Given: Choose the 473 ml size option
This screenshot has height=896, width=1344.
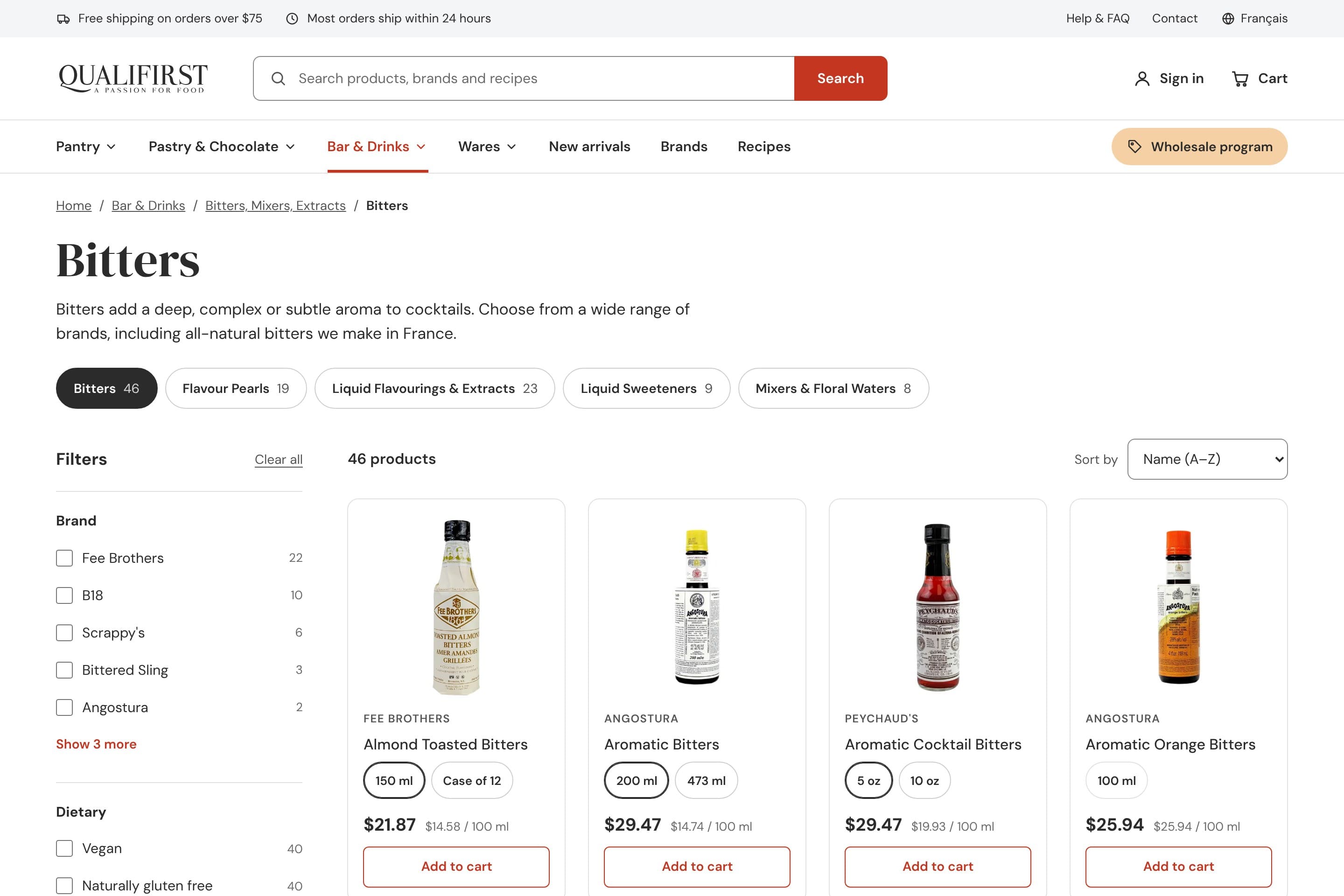Looking at the screenshot, I should 706,781.
